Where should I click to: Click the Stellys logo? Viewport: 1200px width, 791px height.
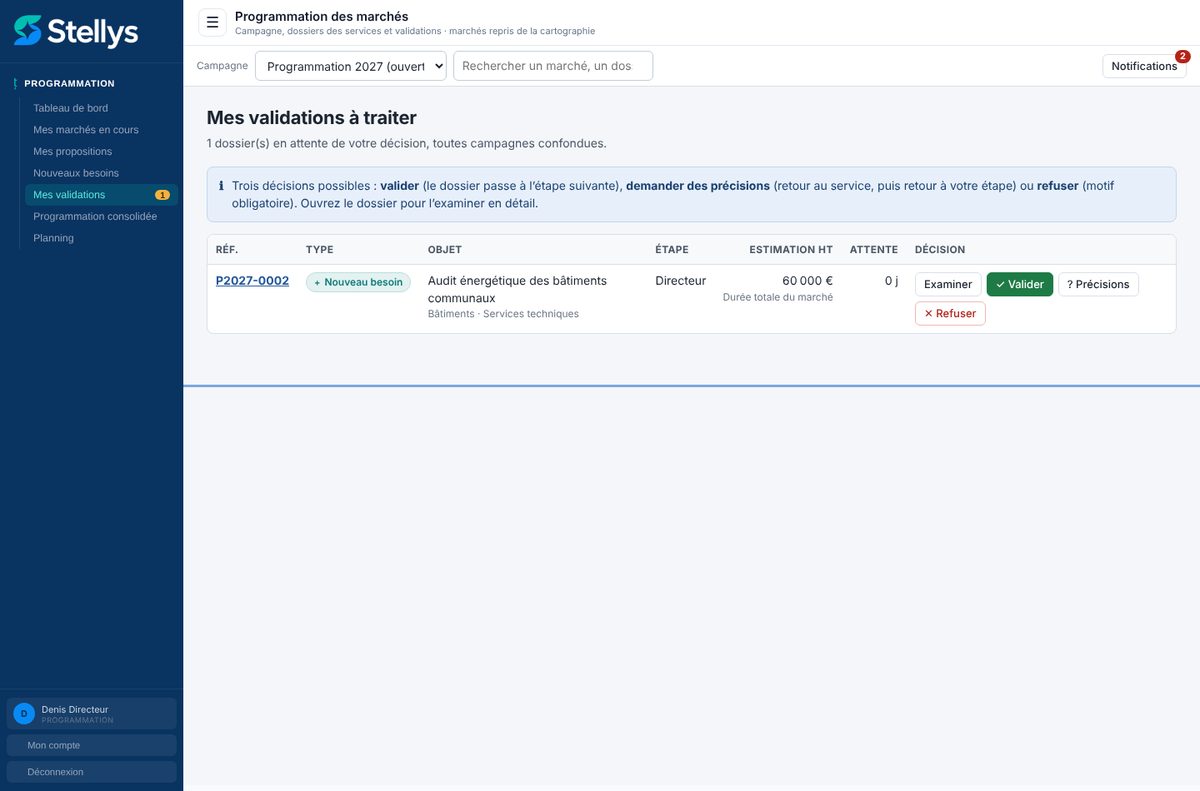76,31
